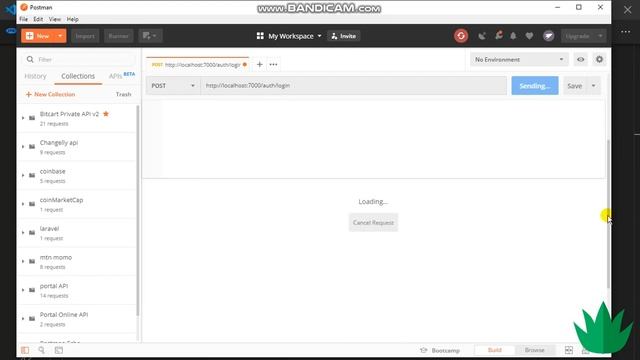
Task: Expand the Bitcart Private API v2 collection
Action: coord(23,118)
